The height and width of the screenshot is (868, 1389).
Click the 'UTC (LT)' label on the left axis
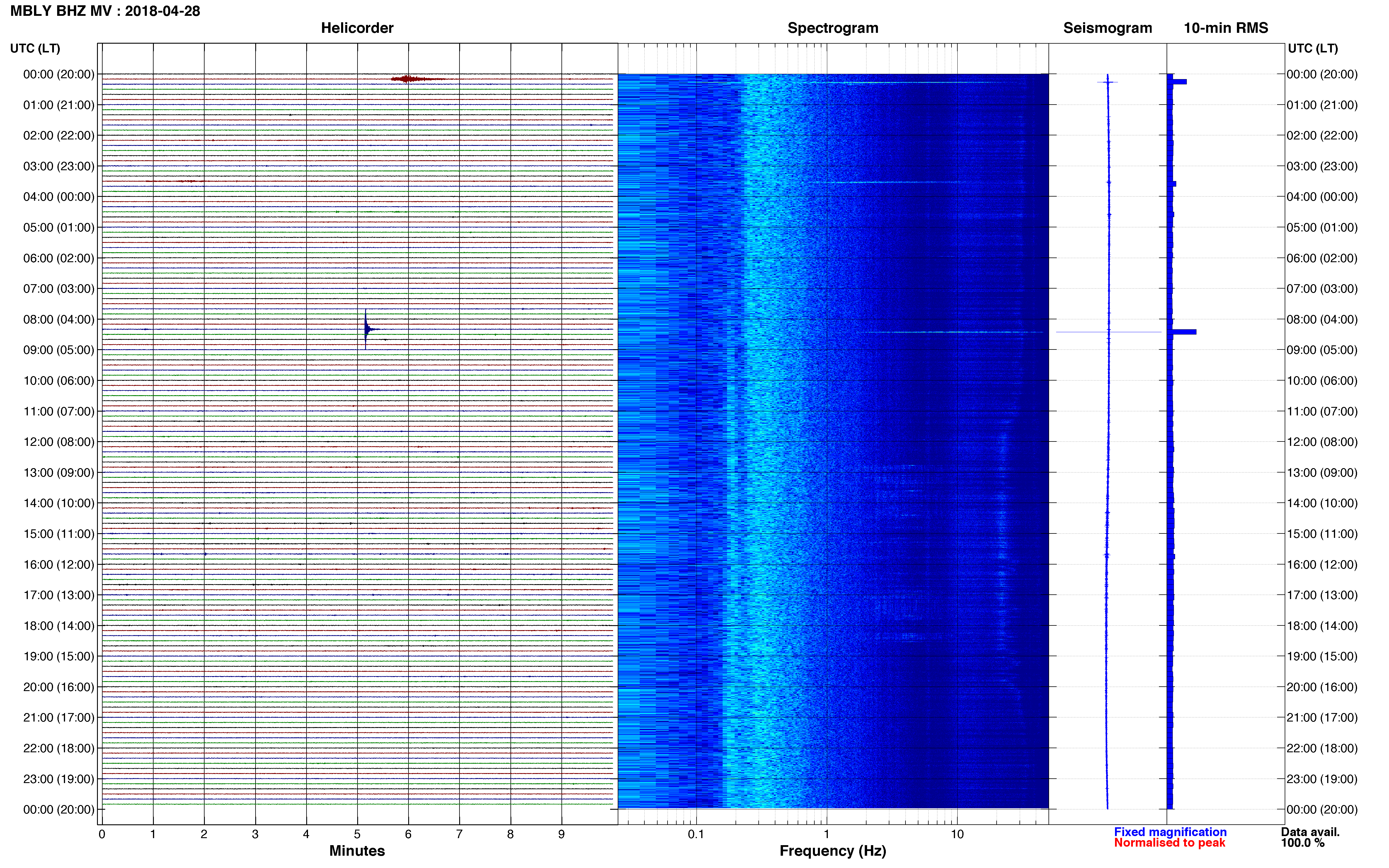[x=35, y=48]
